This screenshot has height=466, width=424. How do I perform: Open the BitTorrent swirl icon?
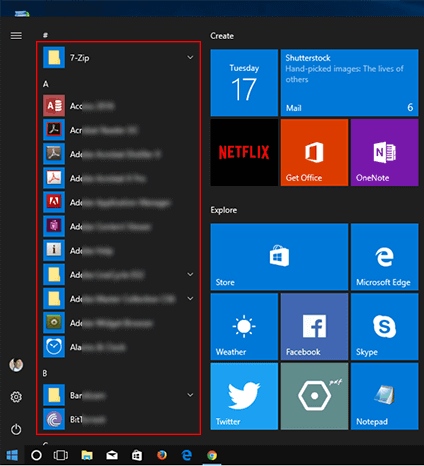tap(54, 419)
